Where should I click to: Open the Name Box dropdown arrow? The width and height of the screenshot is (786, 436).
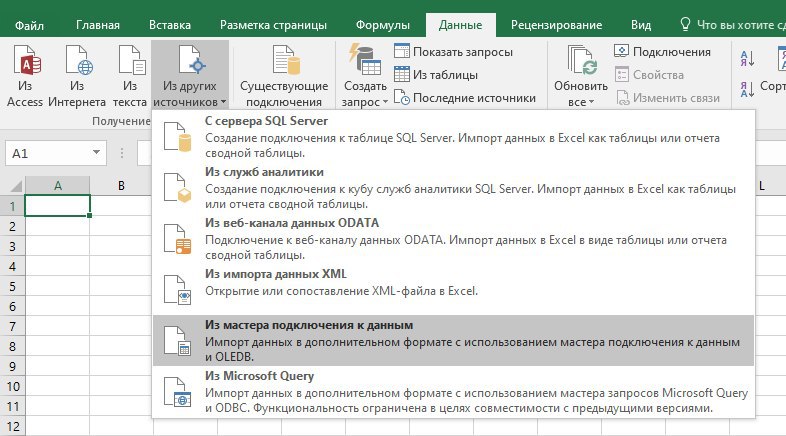[x=96, y=152]
